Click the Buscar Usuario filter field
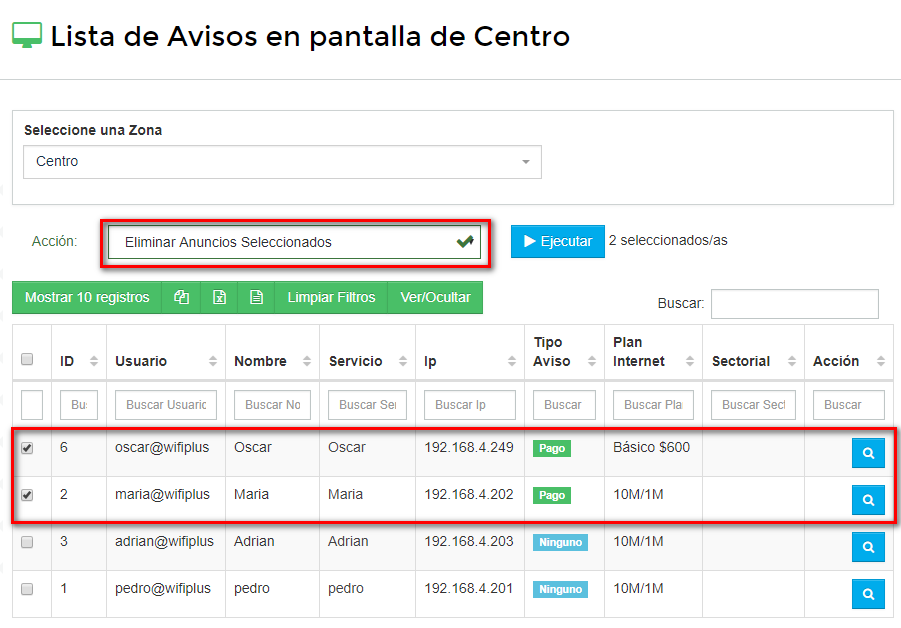 [x=165, y=406]
